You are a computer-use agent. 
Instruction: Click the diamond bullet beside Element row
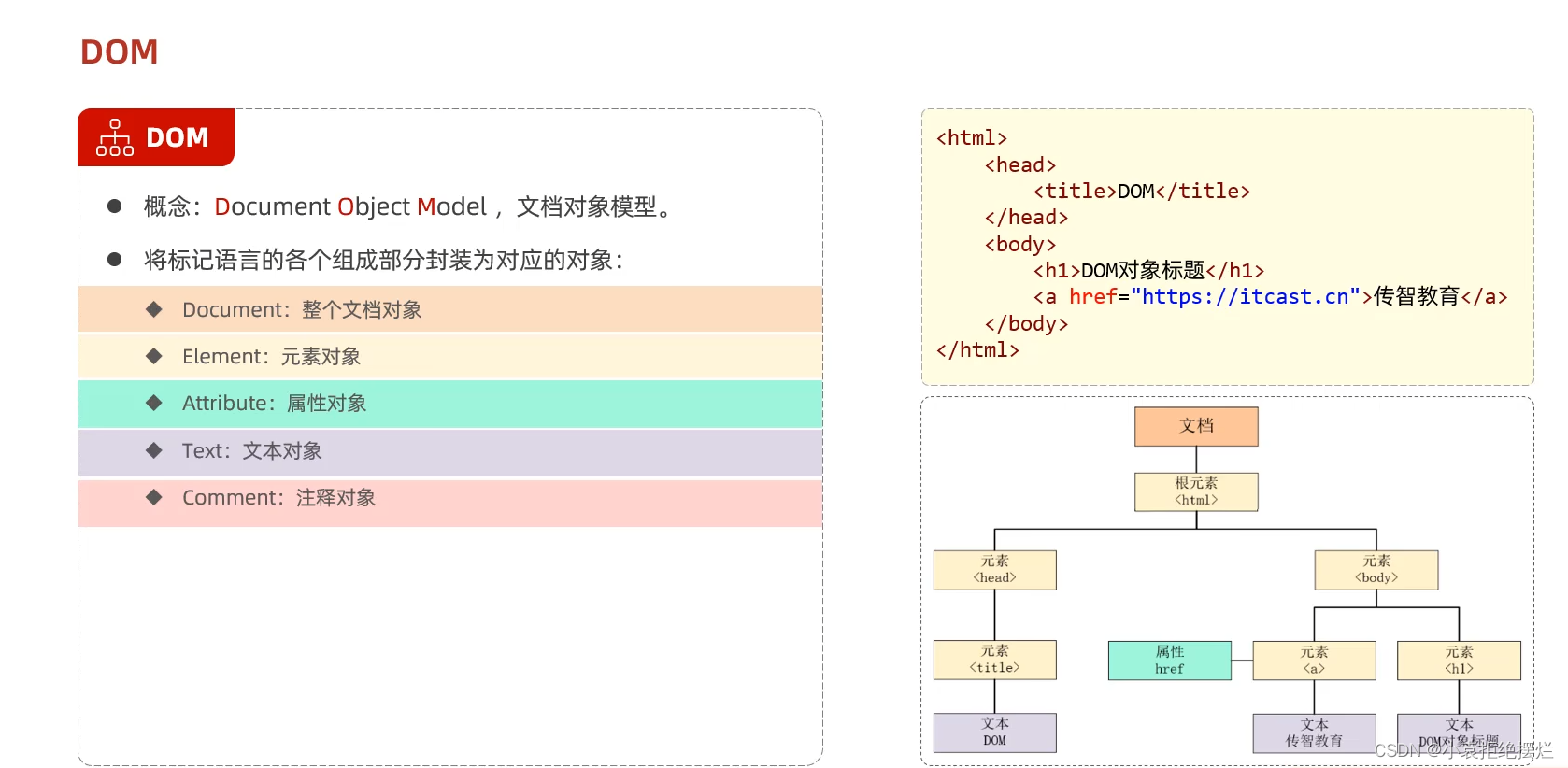coord(154,356)
